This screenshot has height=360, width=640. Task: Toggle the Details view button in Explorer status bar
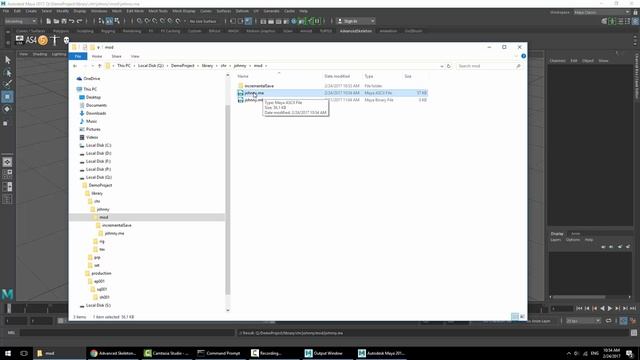[x=515, y=316]
